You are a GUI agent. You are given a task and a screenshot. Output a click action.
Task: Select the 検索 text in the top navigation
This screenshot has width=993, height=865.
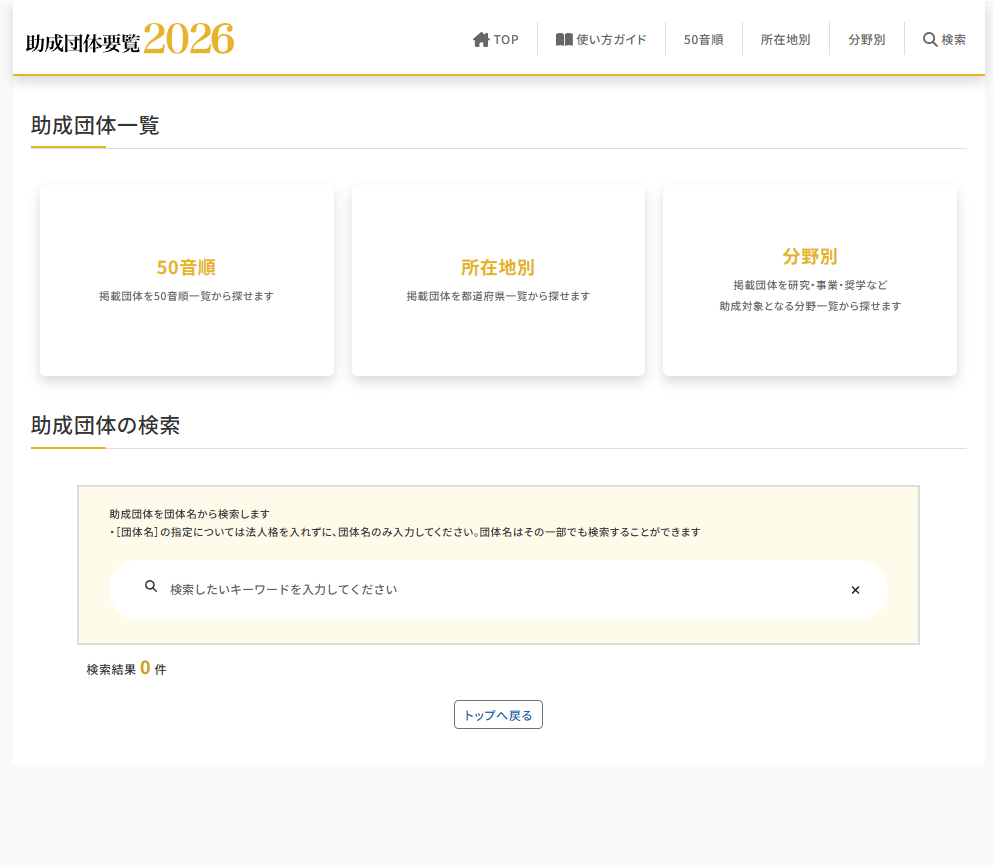click(953, 40)
